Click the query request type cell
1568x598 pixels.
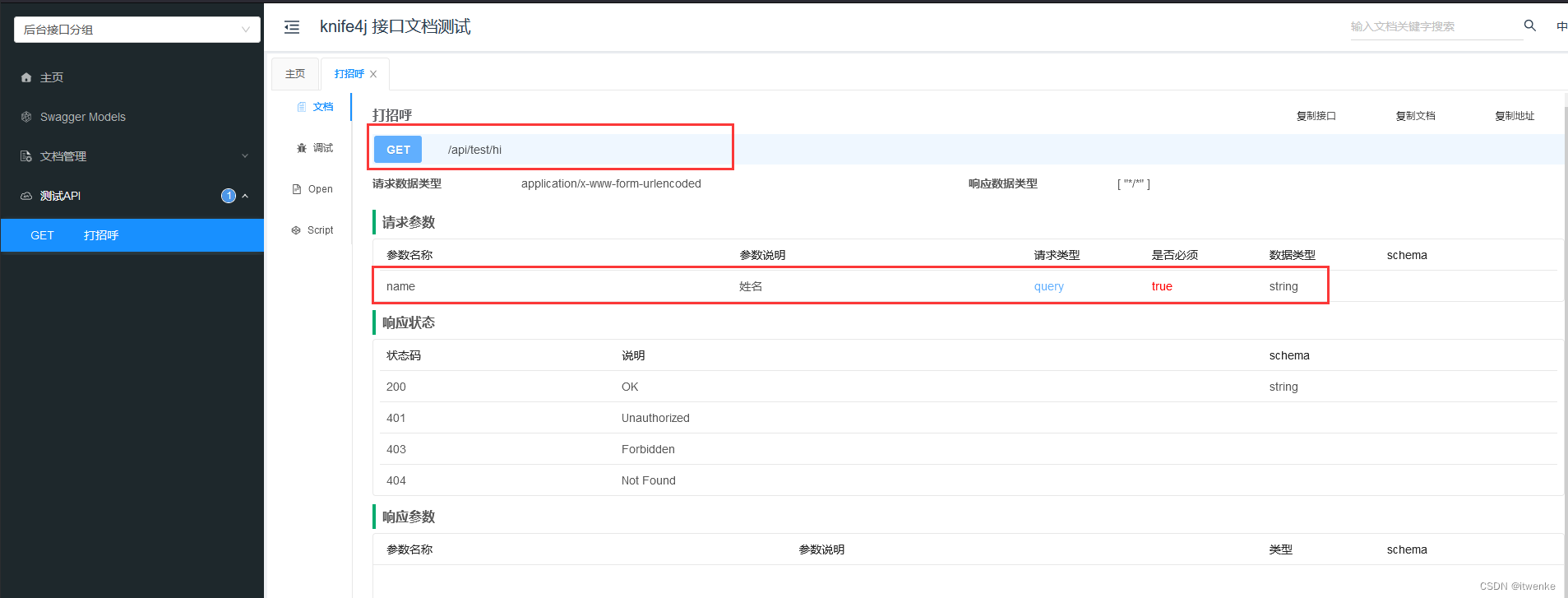click(1049, 286)
